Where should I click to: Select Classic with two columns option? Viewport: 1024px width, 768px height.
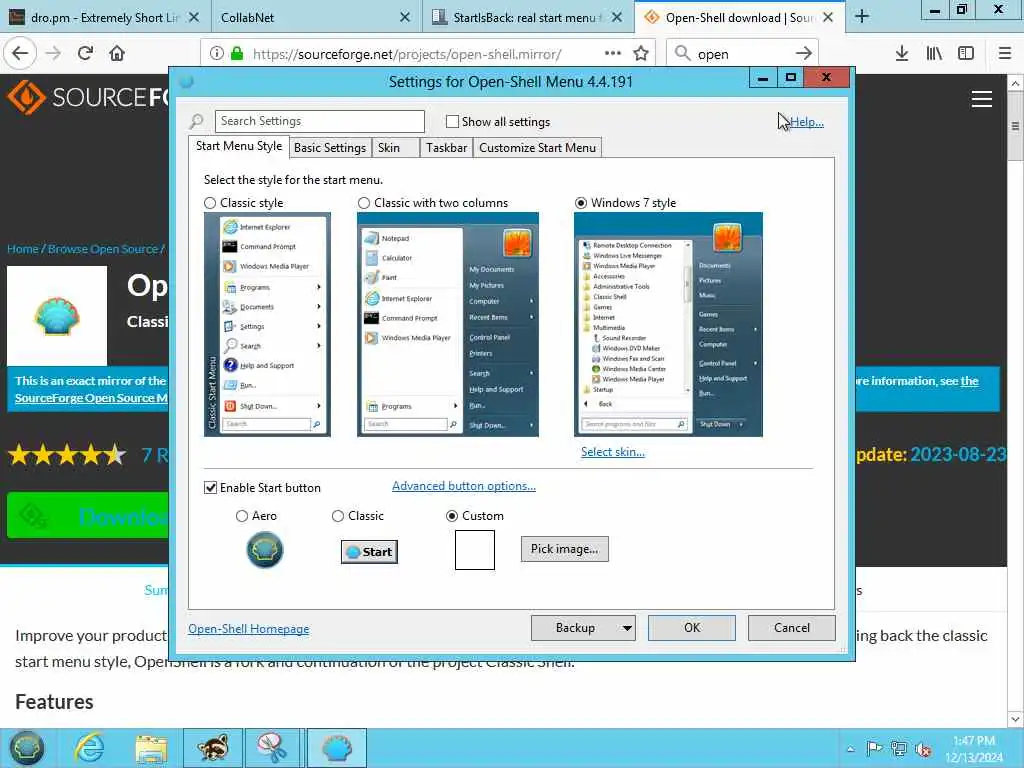[364, 203]
